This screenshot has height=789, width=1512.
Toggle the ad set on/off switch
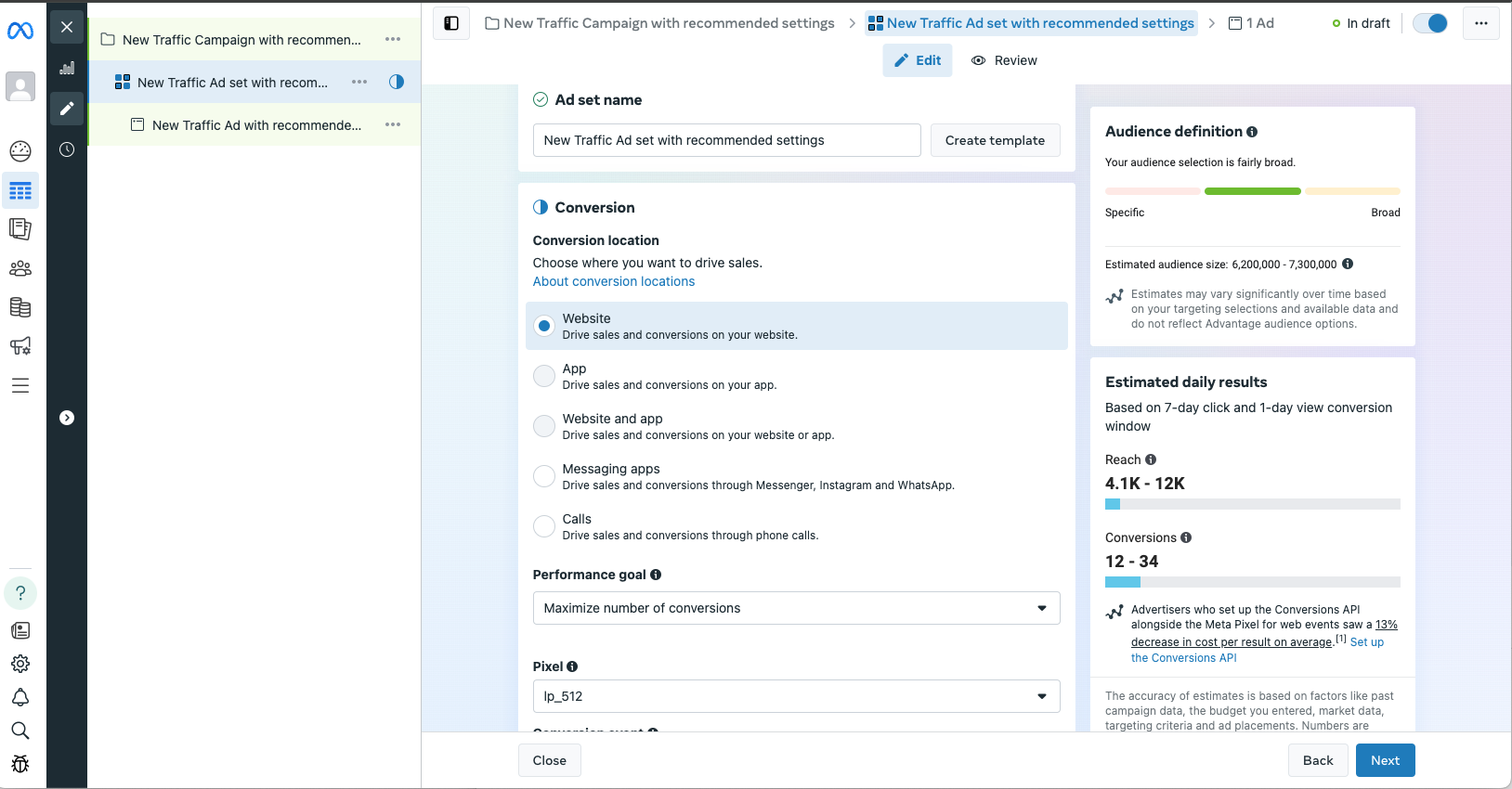pyautogui.click(x=1430, y=23)
